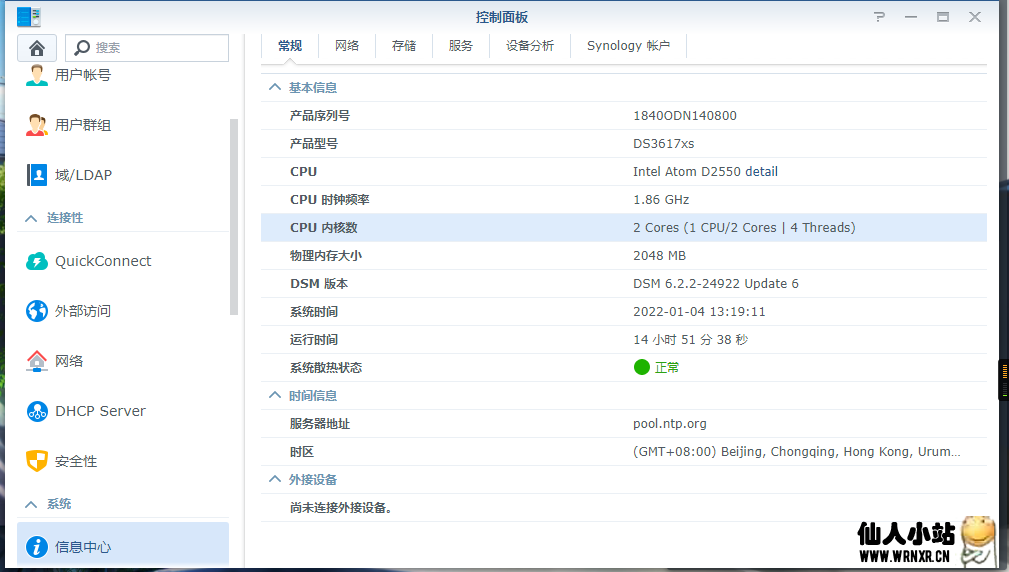The height and width of the screenshot is (572, 1009).
Task: Click the sidebar vertical scrollbar
Action: click(234, 217)
